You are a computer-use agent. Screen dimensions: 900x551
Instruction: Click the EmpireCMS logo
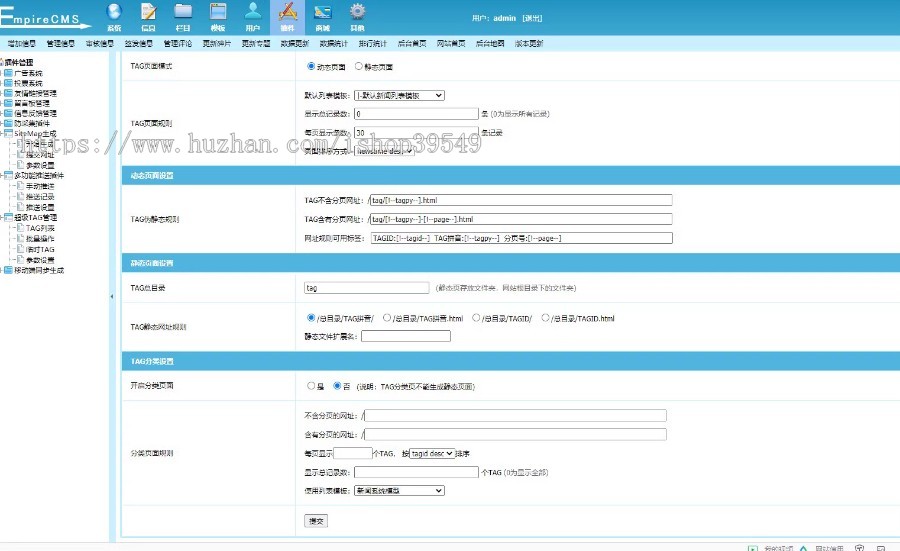tap(45, 18)
